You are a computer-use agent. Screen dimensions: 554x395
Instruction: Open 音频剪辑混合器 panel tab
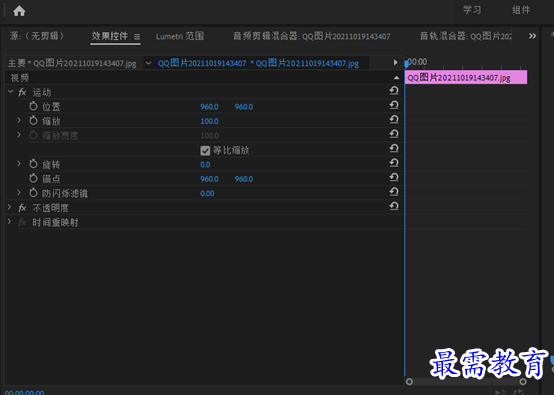click(x=312, y=36)
